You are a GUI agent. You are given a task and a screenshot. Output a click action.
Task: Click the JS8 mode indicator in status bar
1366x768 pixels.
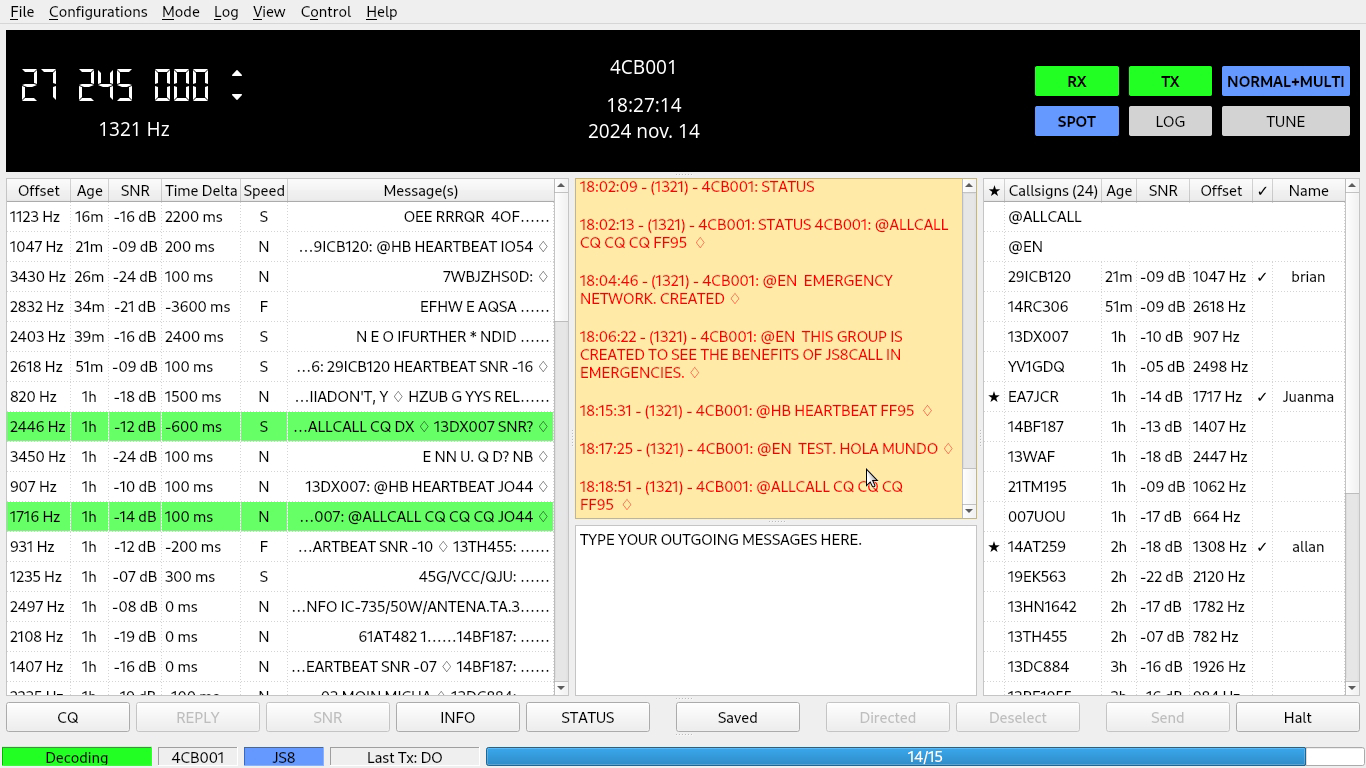284,757
